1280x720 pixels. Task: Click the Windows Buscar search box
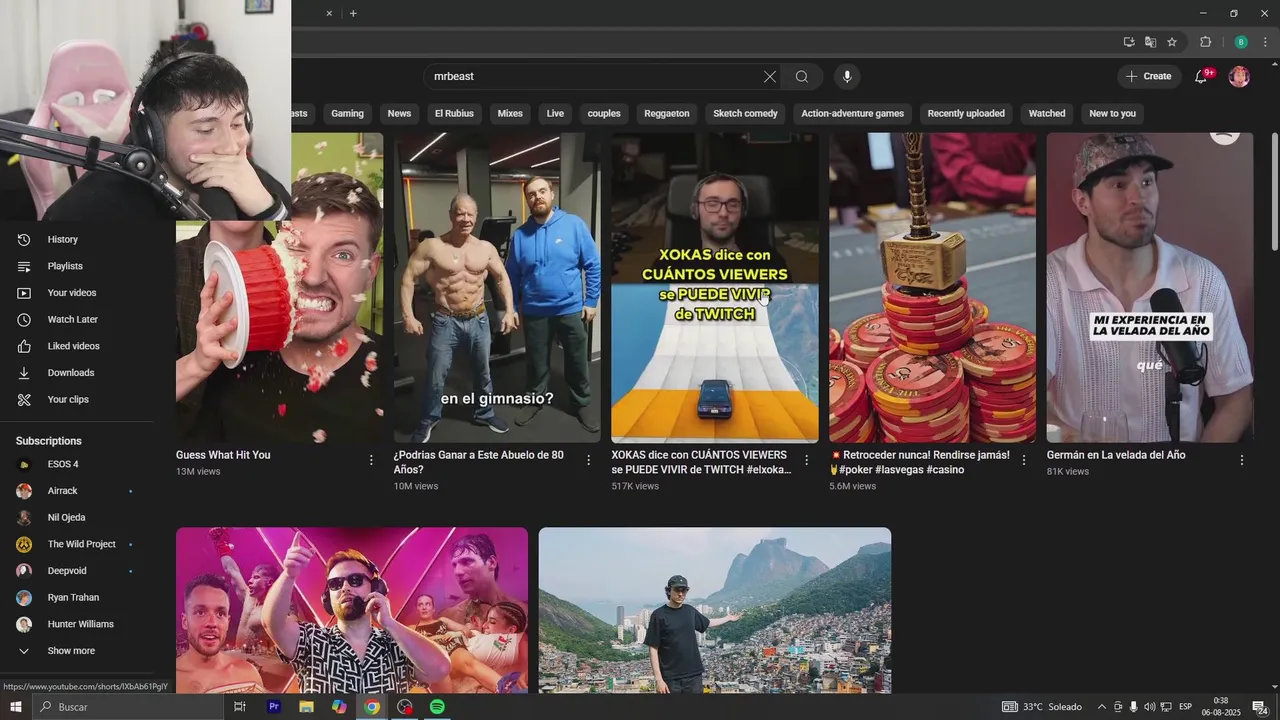(128, 707)
